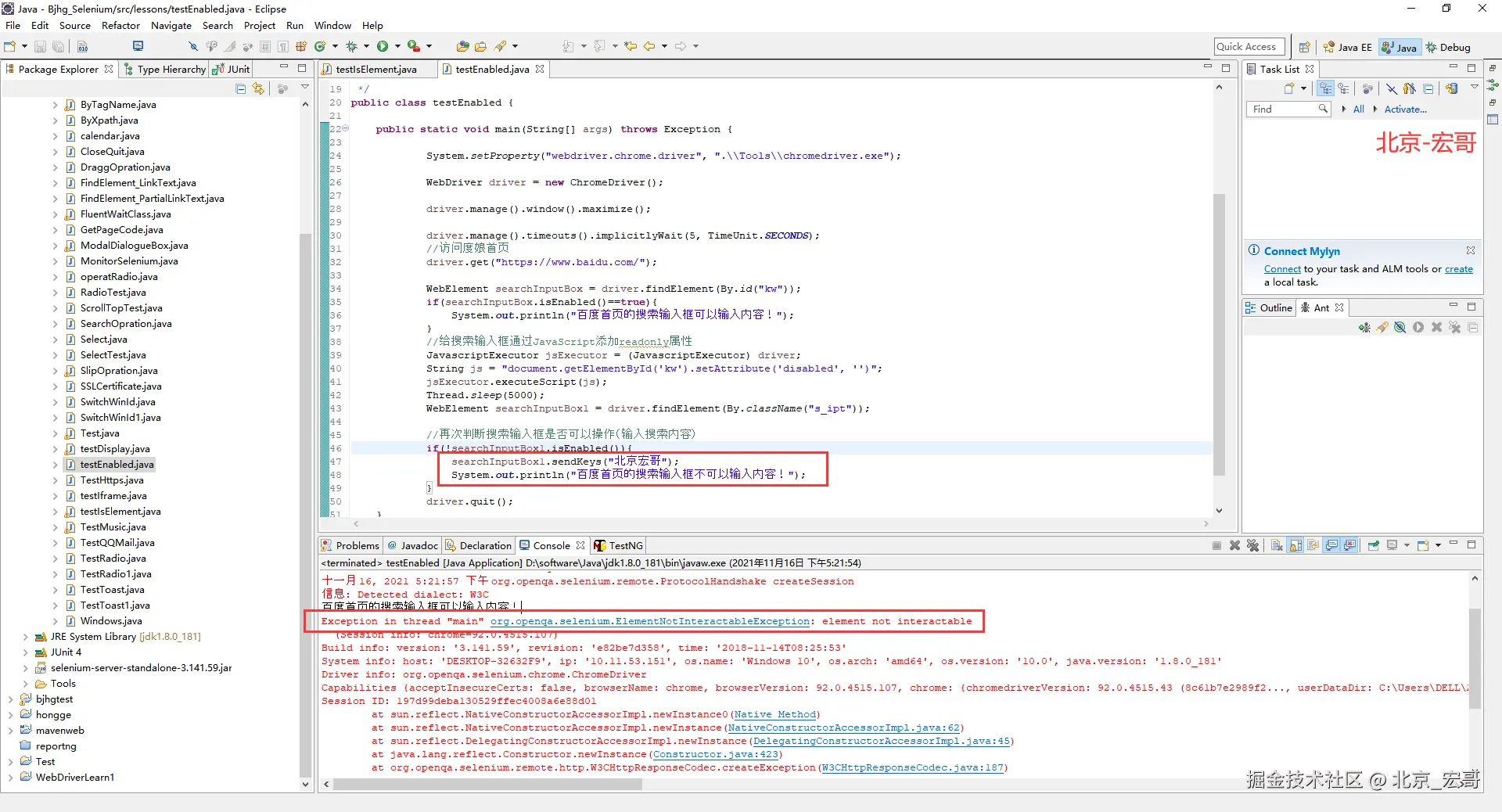The height and width of the screenshot is (812, 1502).
Task: Expand the JRE System Library node
Action: (25, 637)
